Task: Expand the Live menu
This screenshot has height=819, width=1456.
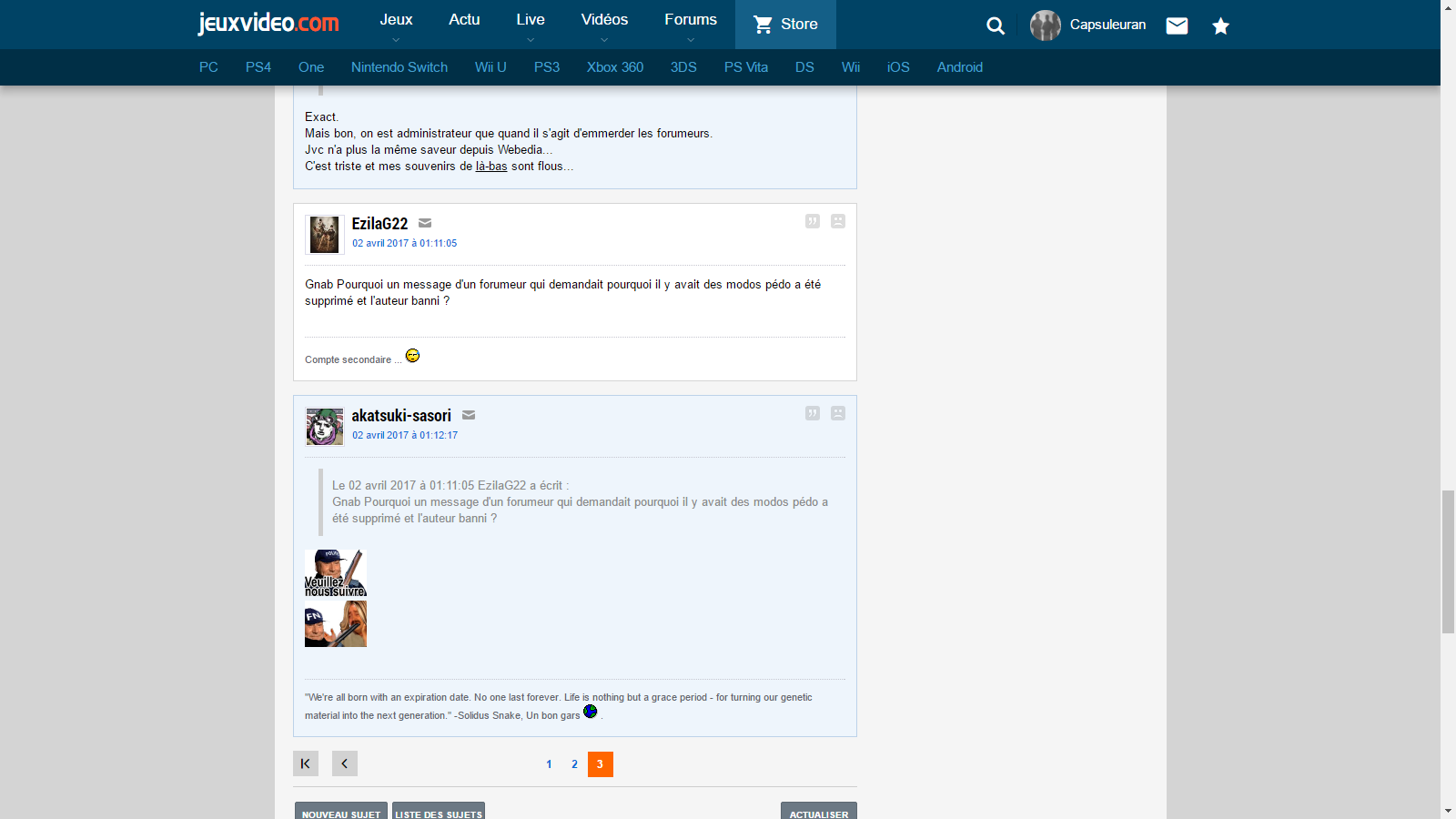Action: coord(531,25)
